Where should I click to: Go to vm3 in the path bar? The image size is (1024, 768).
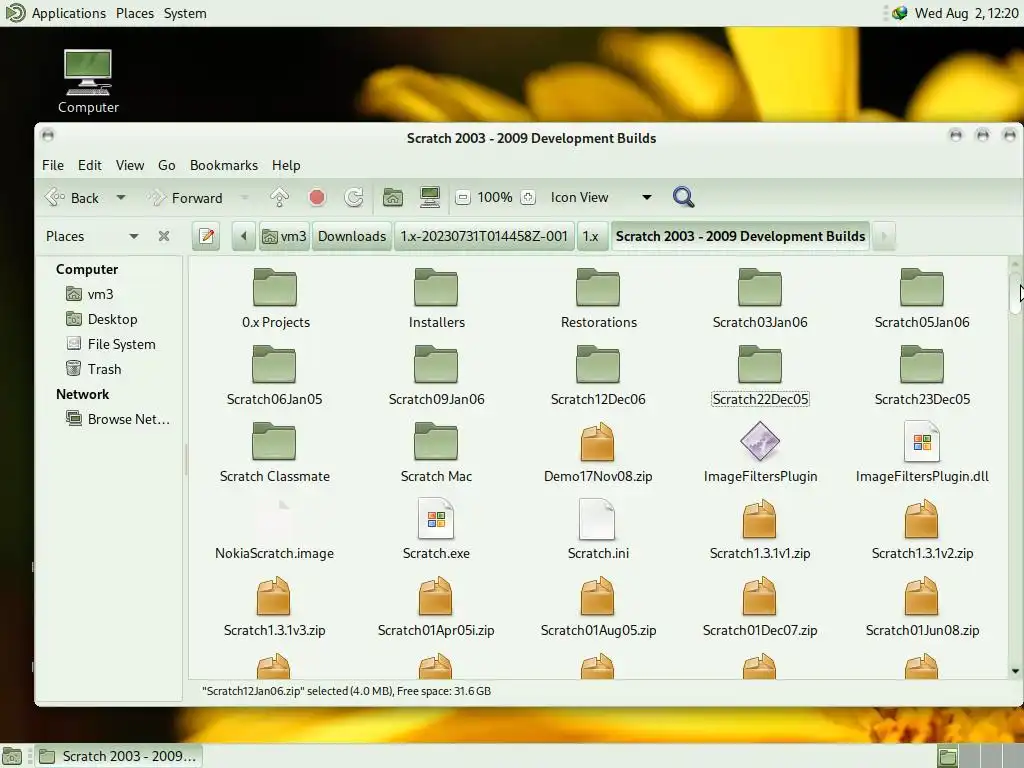pos(284,236)
